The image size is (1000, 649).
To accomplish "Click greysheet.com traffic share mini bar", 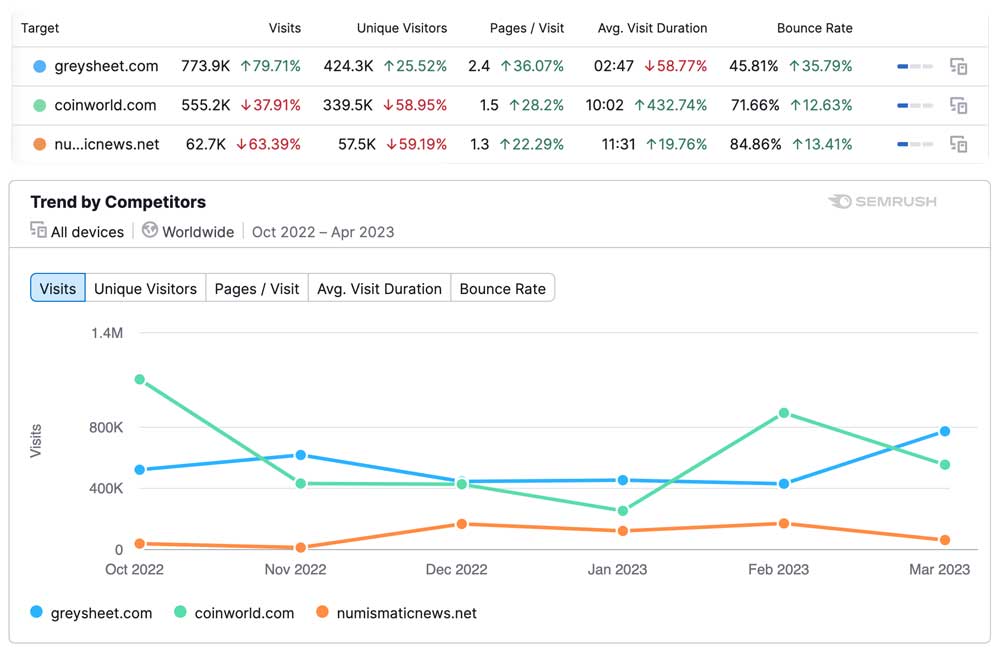I will (x=915, y=66).
